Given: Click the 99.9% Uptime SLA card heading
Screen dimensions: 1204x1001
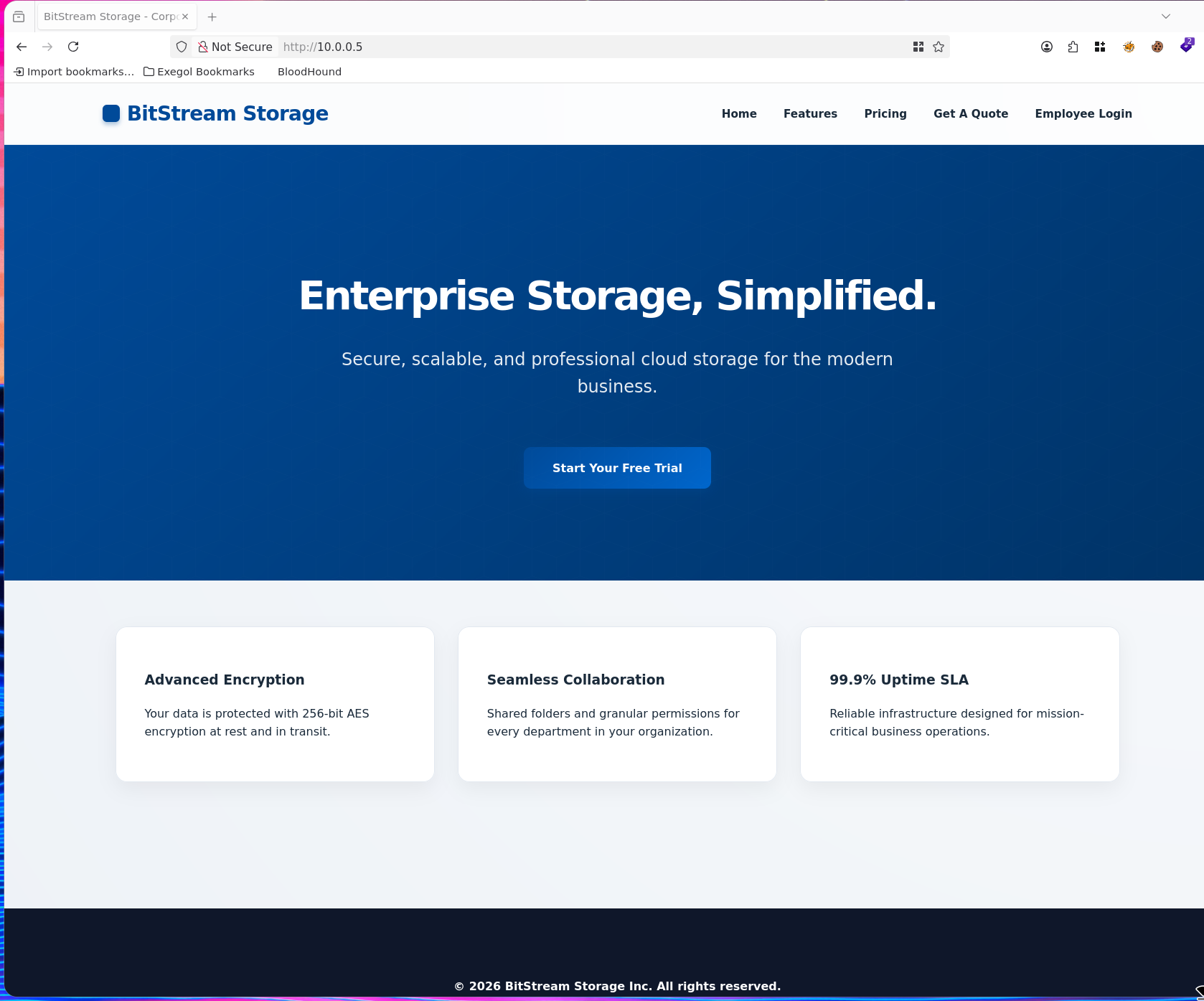Looking at the screenshot, I should tap(899, 680).
